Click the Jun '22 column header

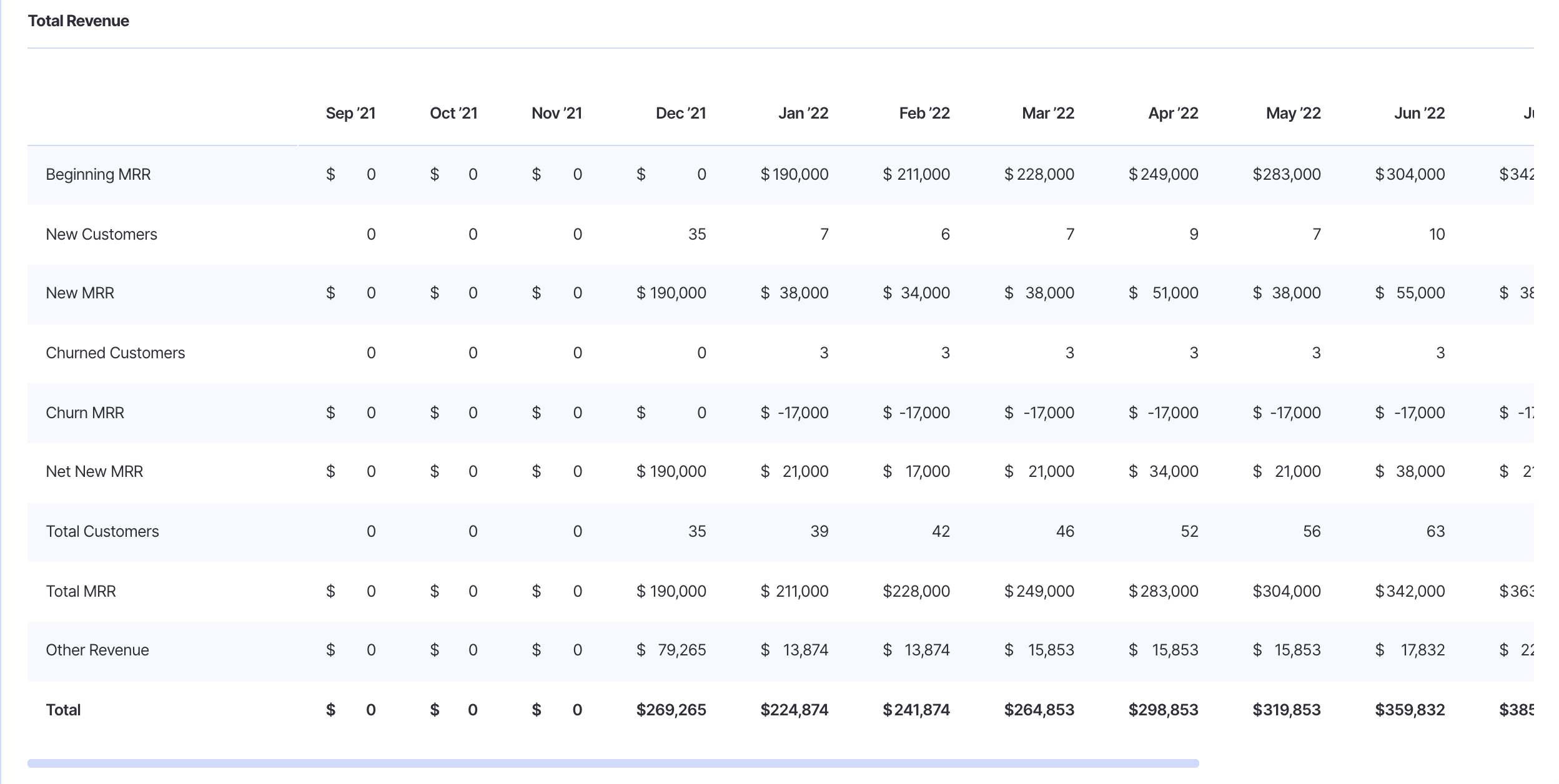(x=1419, y=114)
